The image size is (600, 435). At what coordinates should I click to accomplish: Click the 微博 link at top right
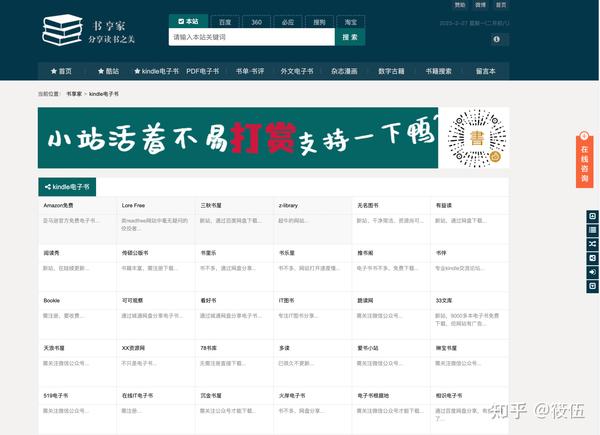click(x=480, y=5)
